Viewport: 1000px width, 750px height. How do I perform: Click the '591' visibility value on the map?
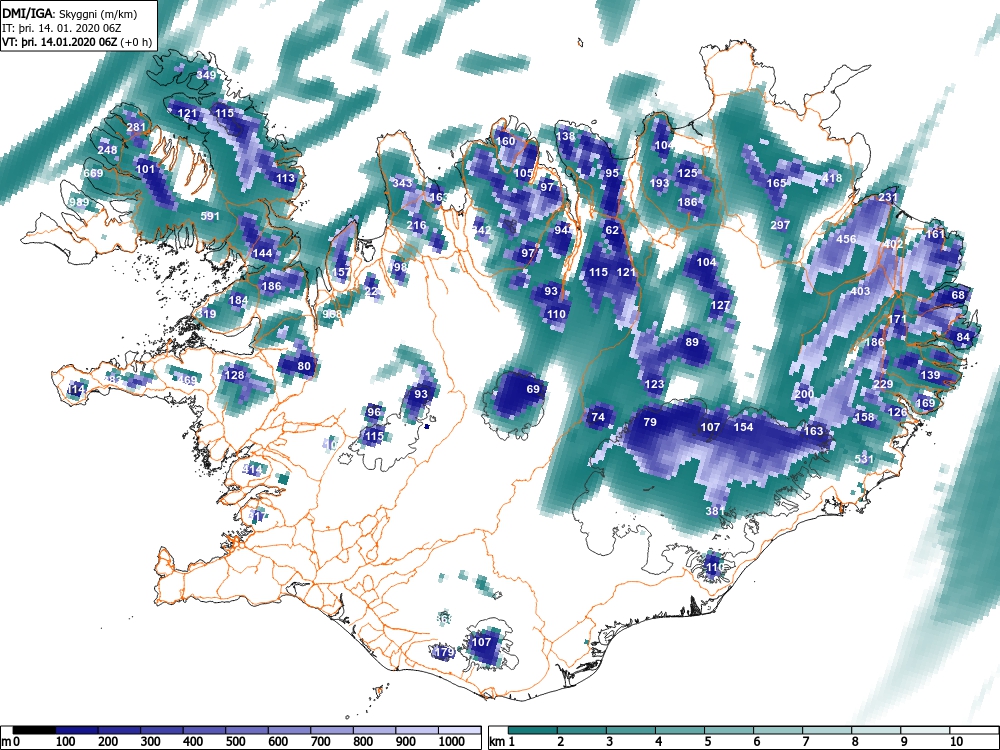click(210, 216)
